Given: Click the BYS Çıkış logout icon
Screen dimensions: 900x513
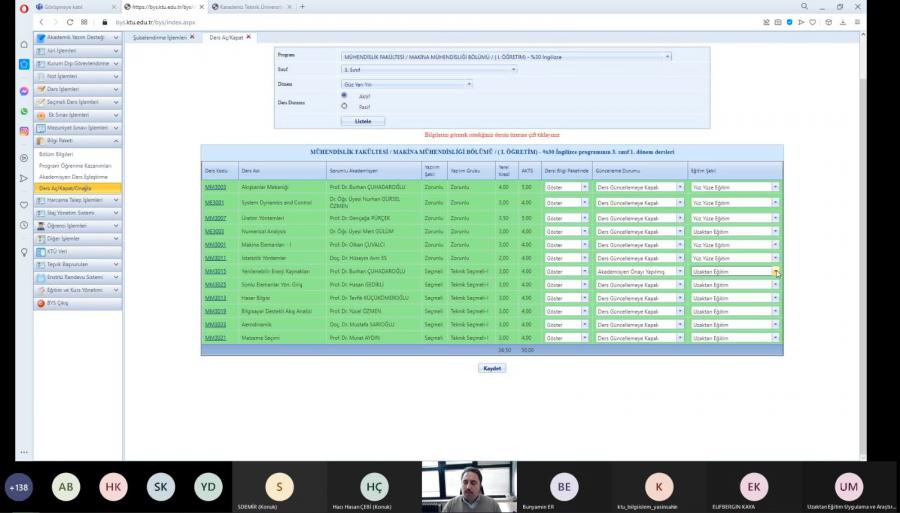Looking at the screenshot, I should (41, 303).
